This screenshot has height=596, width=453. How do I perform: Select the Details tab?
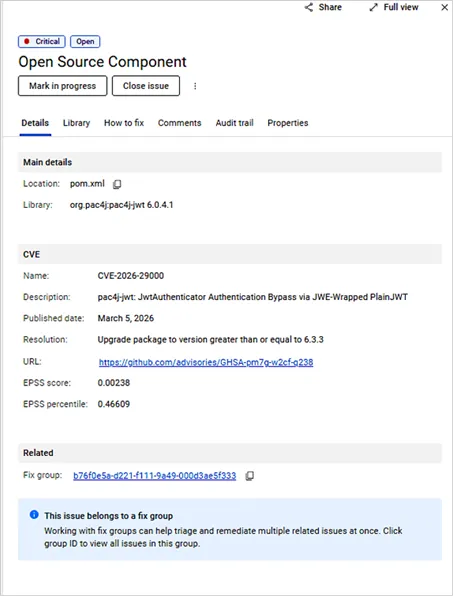35,123
